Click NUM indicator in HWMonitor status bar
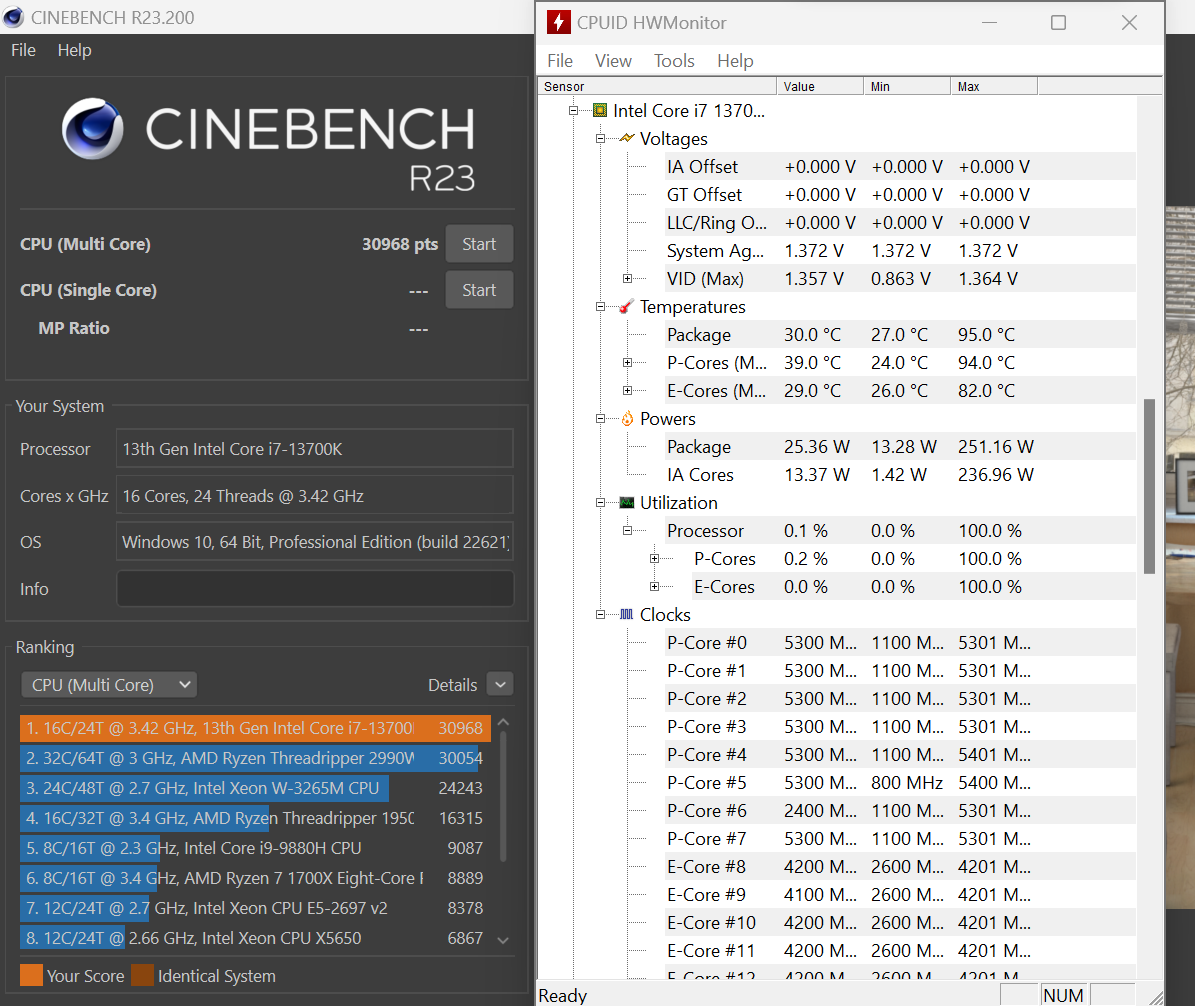The width and height of the screenshot is (1195, 1006). 1063,995
